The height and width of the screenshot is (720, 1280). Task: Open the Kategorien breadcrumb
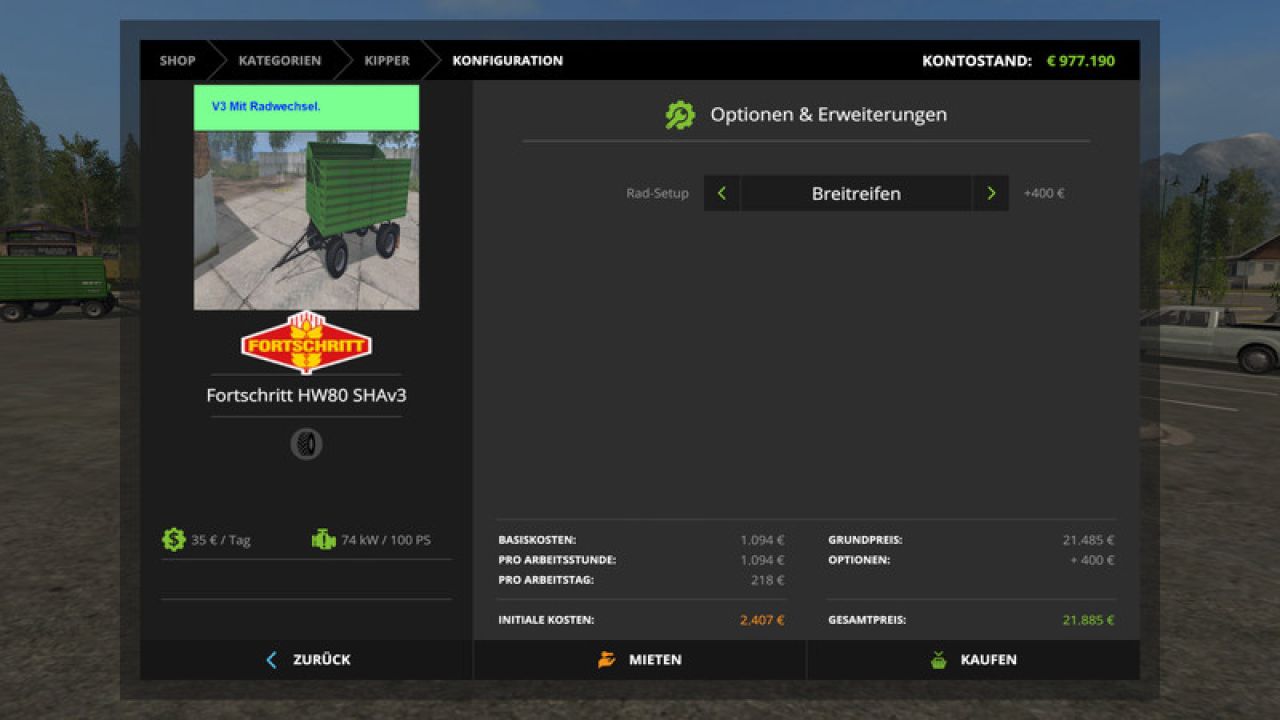pos(279,61)
